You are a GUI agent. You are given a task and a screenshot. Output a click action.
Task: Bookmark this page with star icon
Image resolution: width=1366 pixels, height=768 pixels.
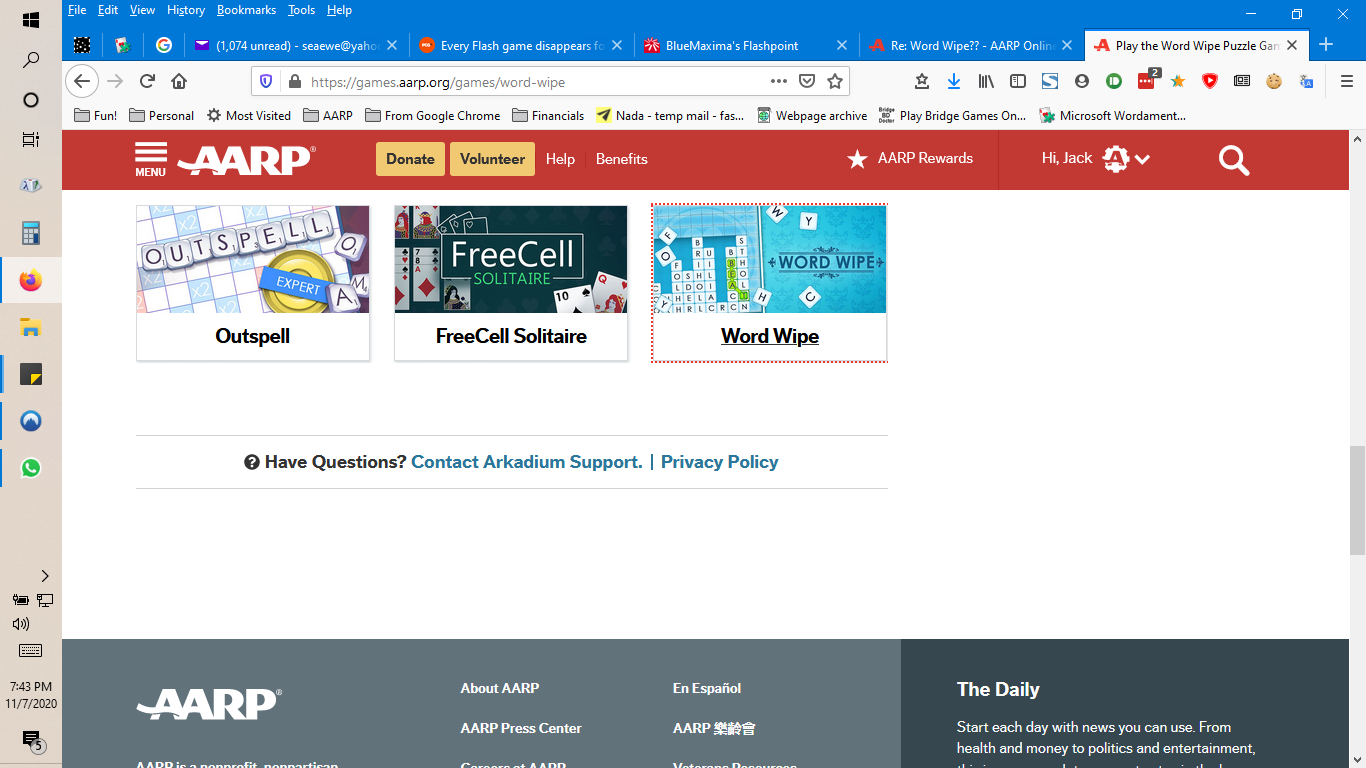tap(835, 81)
